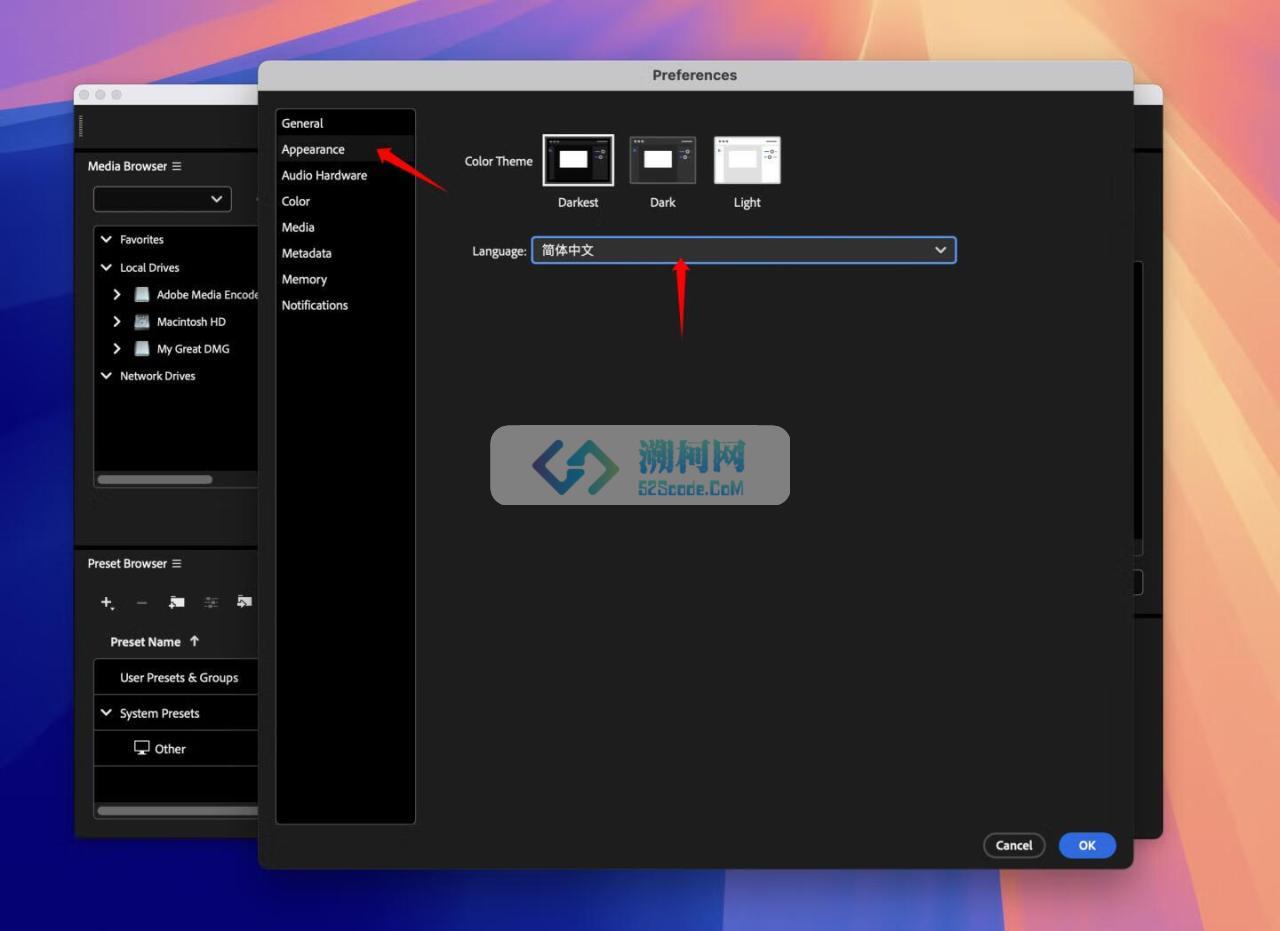Click the Create New Preset Group folder icon

(x=177, y=602)
